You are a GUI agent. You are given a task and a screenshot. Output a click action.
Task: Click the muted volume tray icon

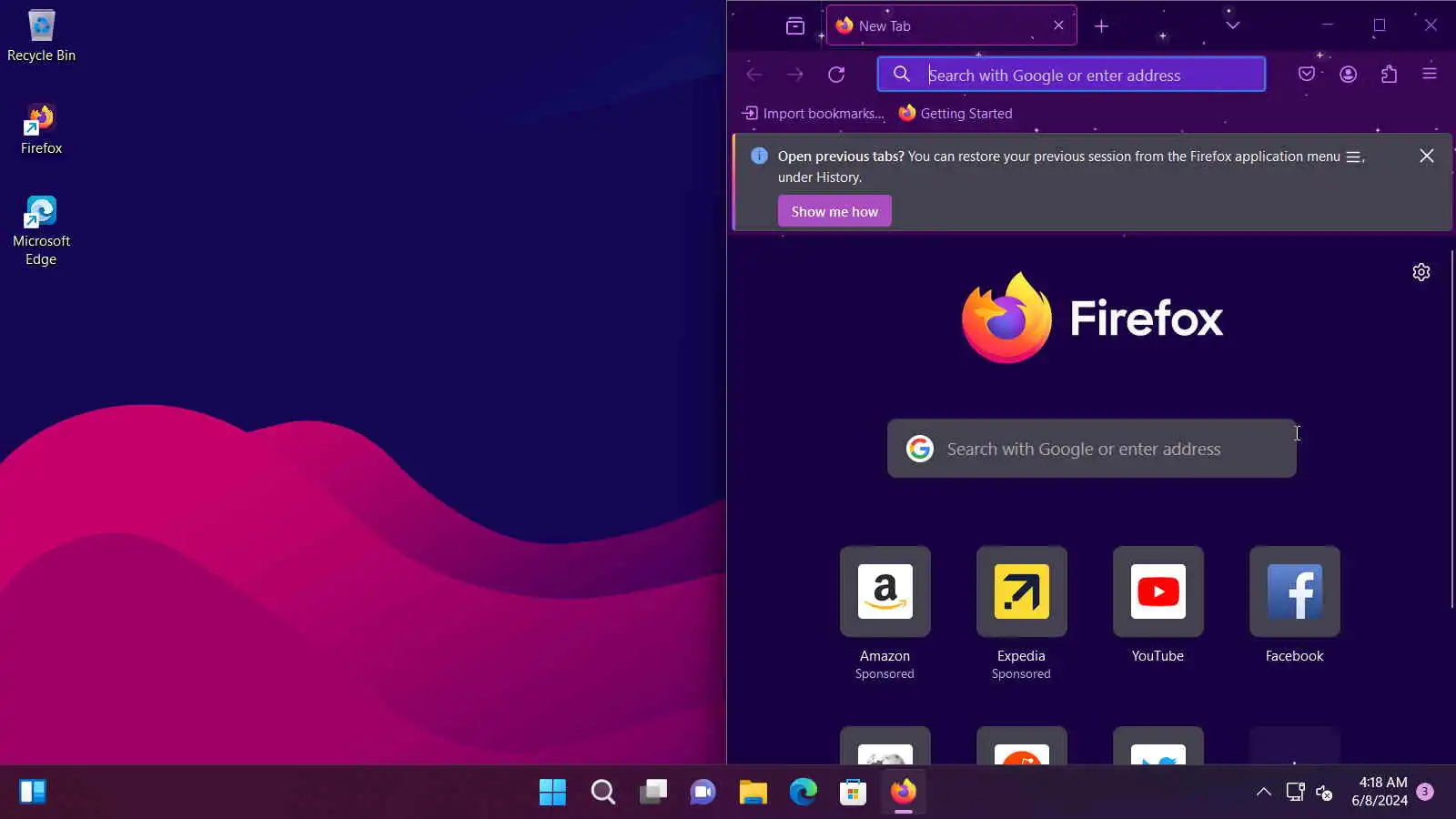pos(1325,792)
